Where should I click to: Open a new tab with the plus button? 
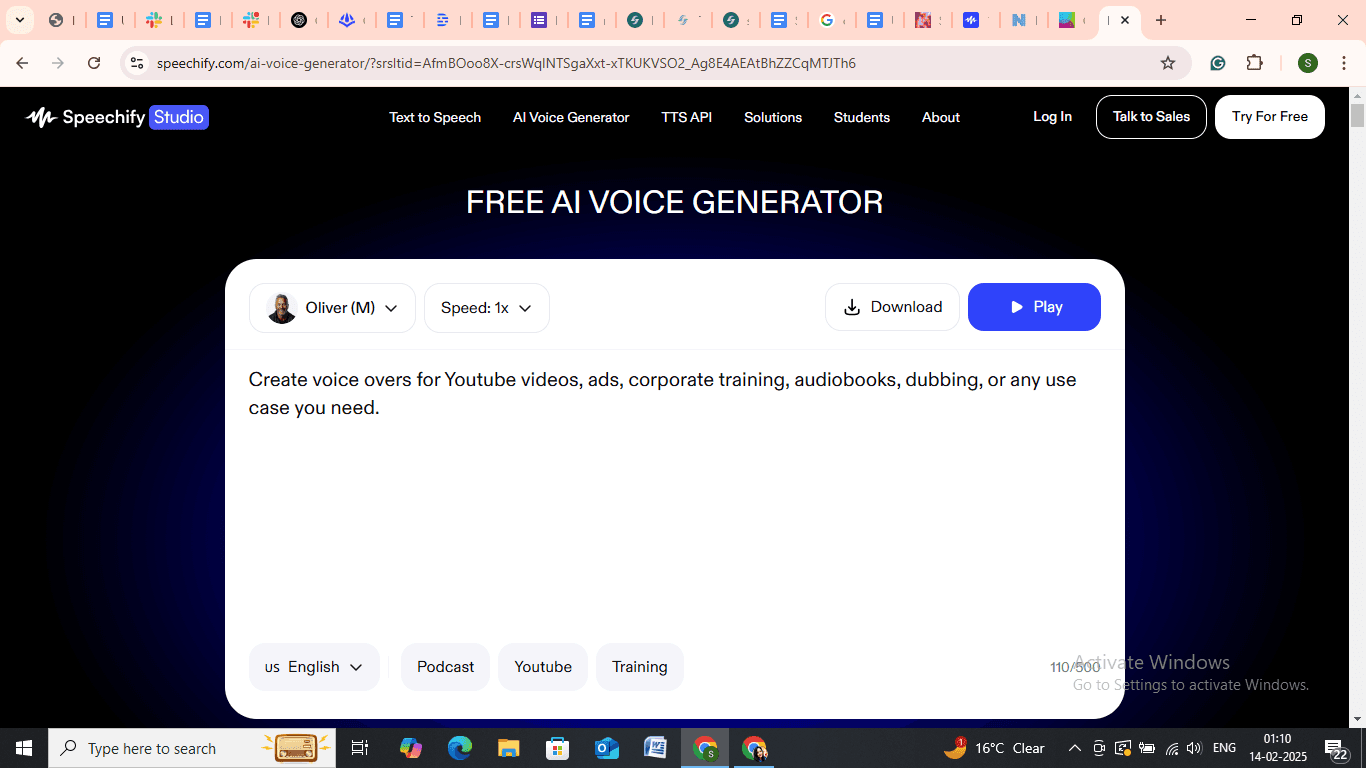point(1161,20)
